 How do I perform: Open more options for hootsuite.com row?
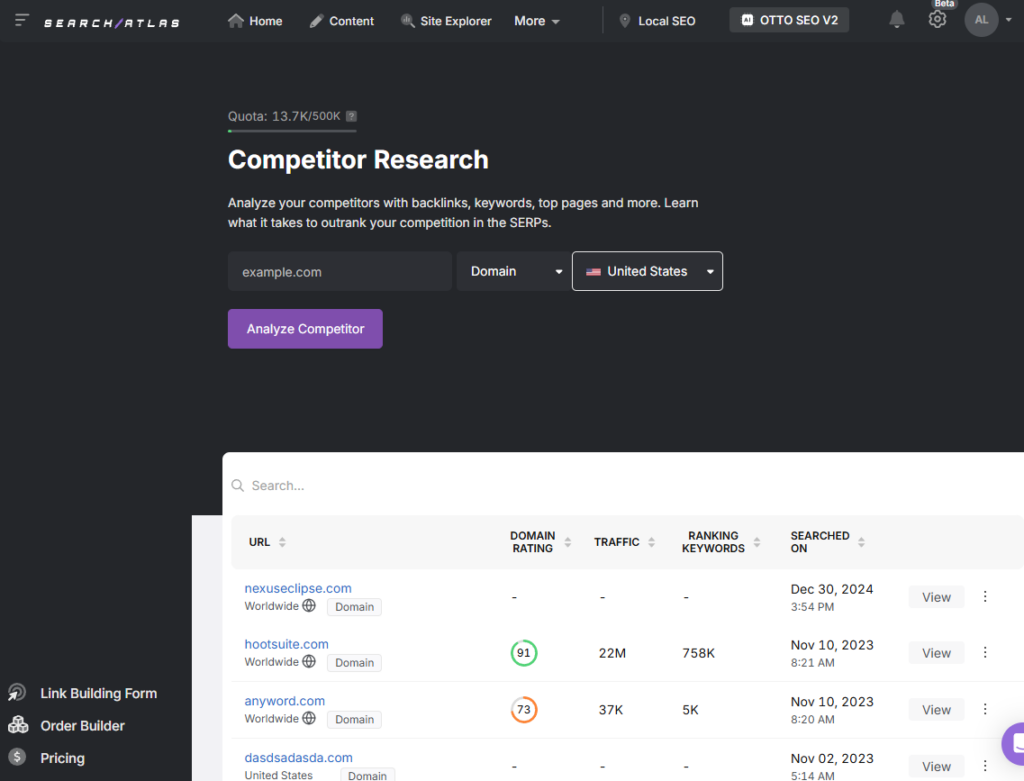(x=985, y=652)
